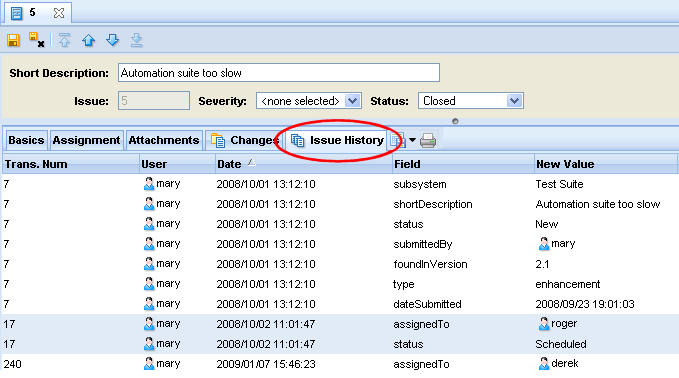Click the blue up arrow for previous issue

(x=88, y=40)
